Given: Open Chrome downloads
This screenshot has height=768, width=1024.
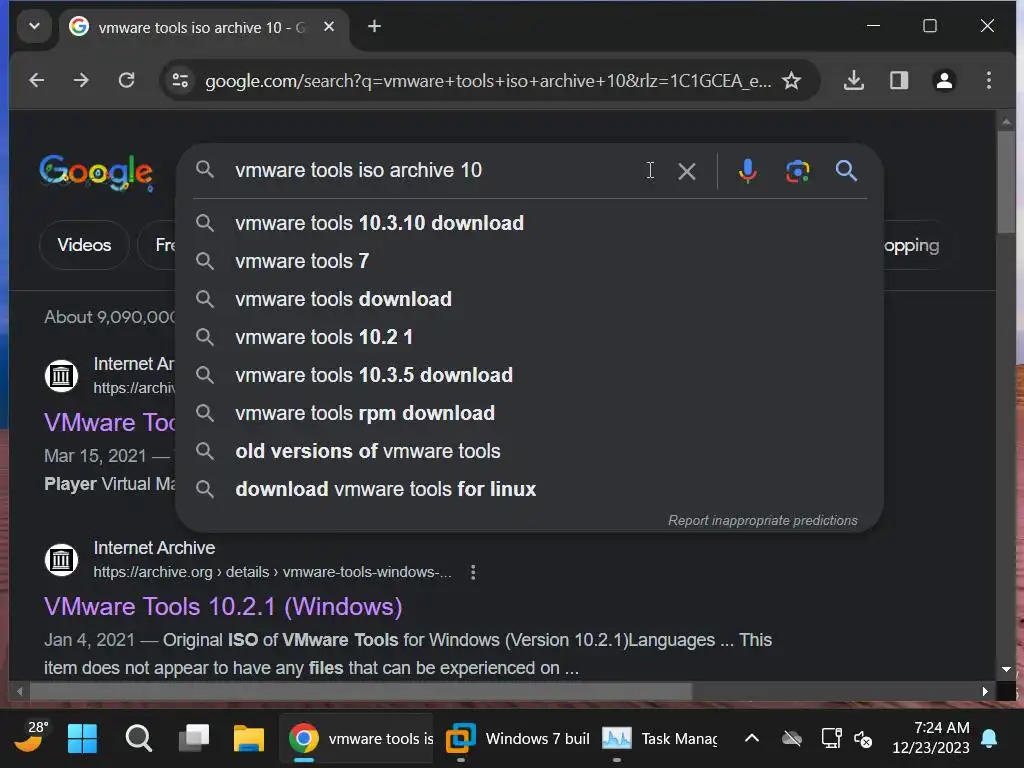Looking at the screenshot, I should 854,80.
